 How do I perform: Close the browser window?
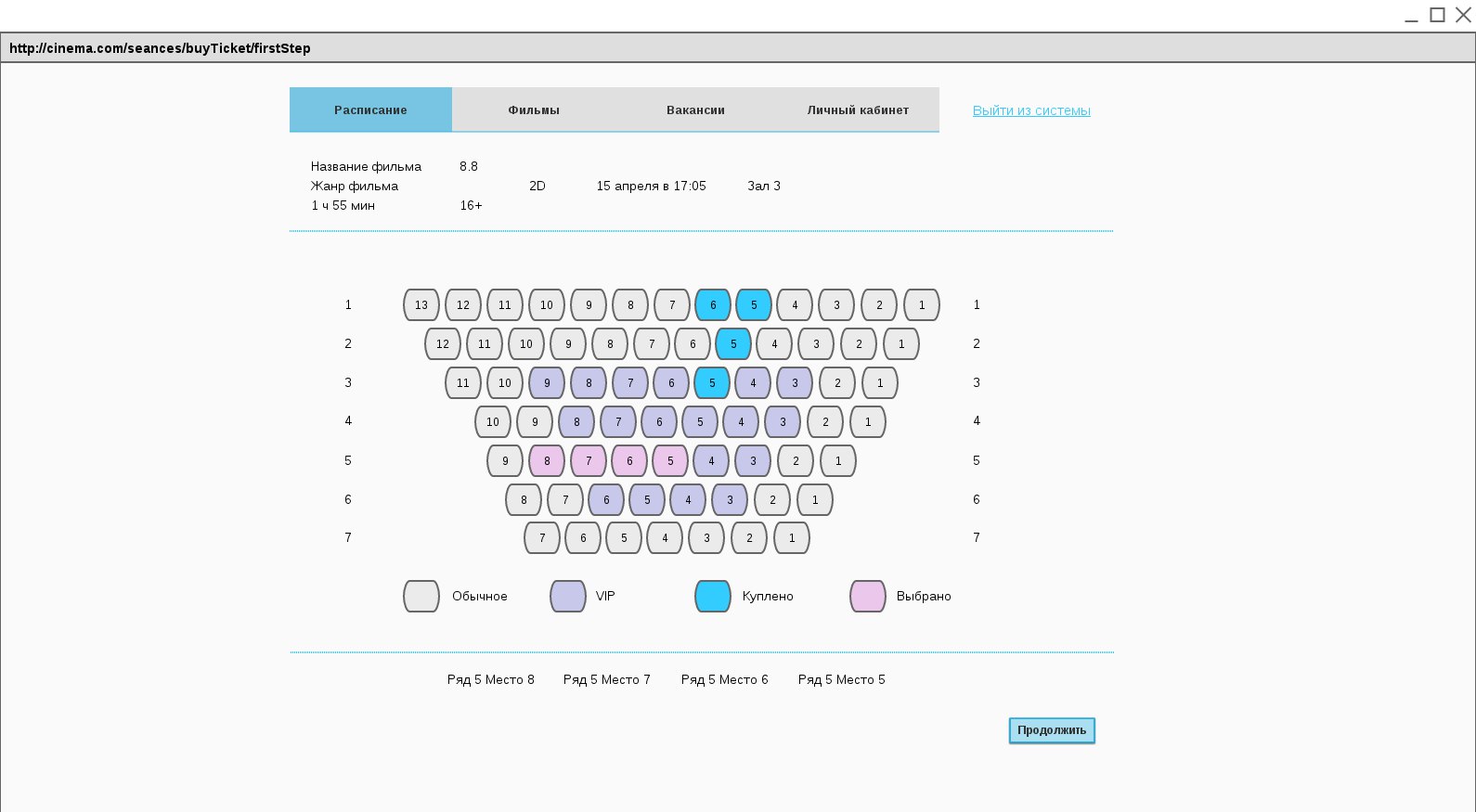pos(1464,14)
